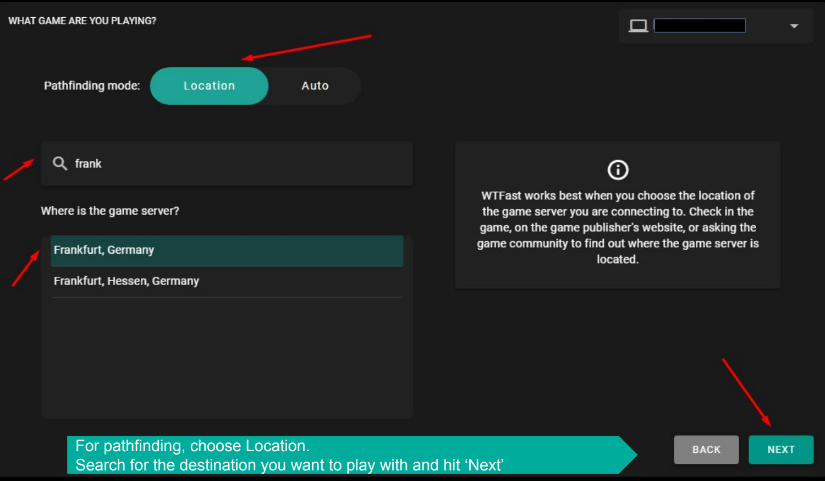
Task: Expand the device selector dropdown arrow
Action: [x=794, y=26]
